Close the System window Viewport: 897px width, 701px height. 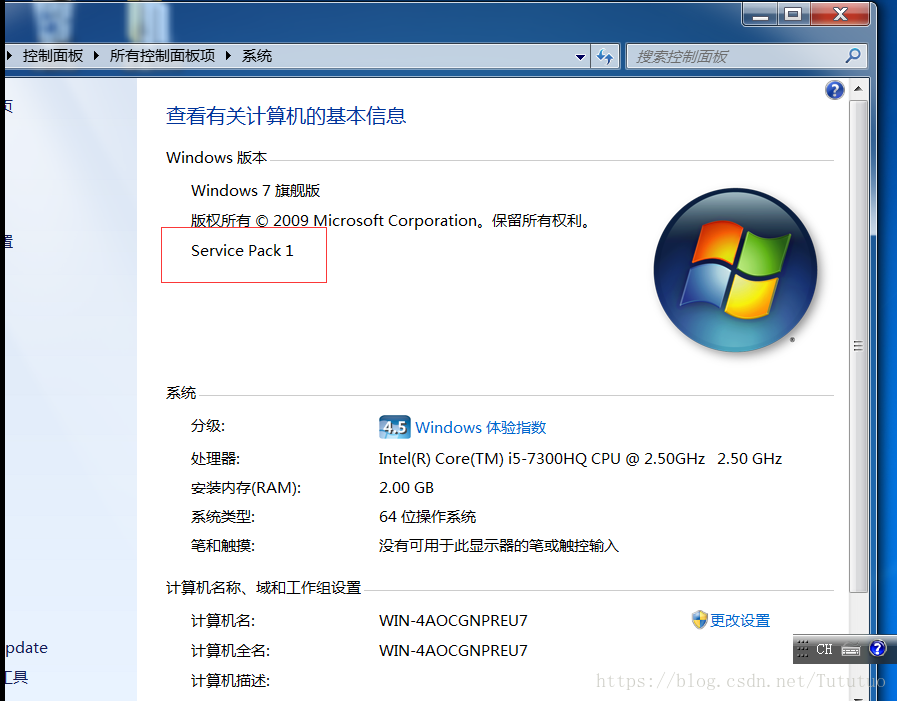coord(840,14)
